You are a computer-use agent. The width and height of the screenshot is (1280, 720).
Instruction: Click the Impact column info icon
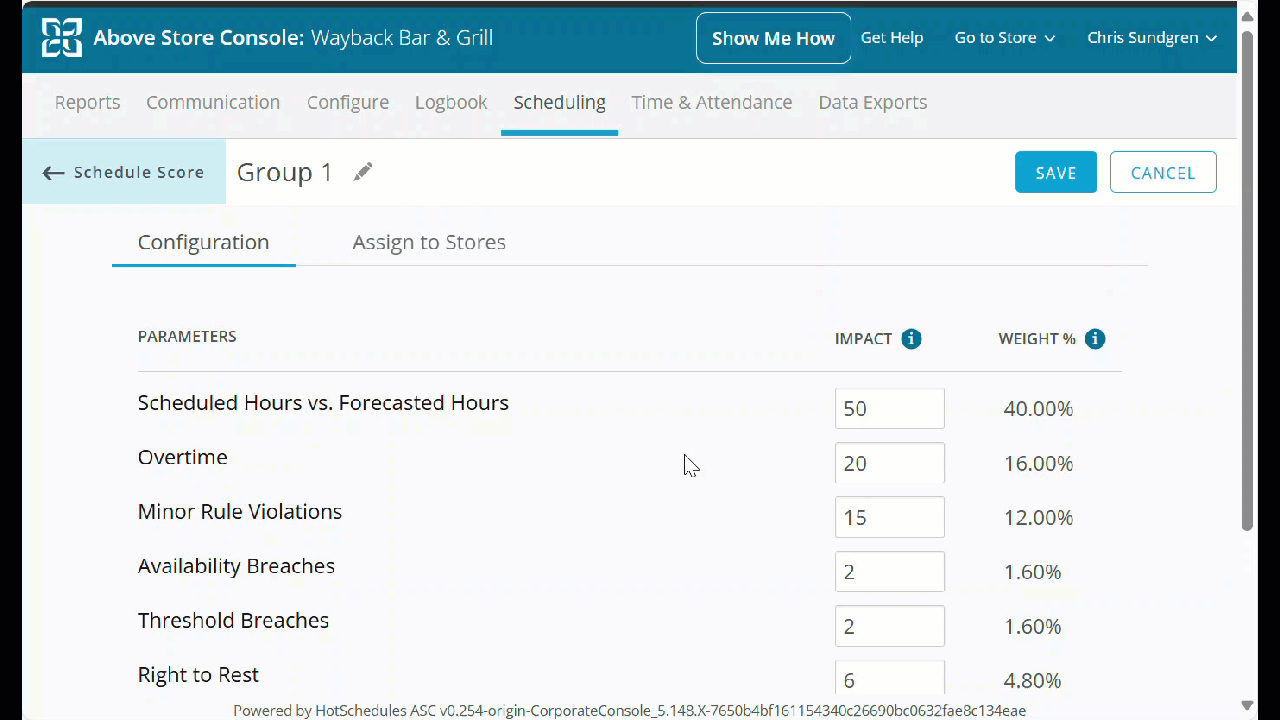coord(911,339)
